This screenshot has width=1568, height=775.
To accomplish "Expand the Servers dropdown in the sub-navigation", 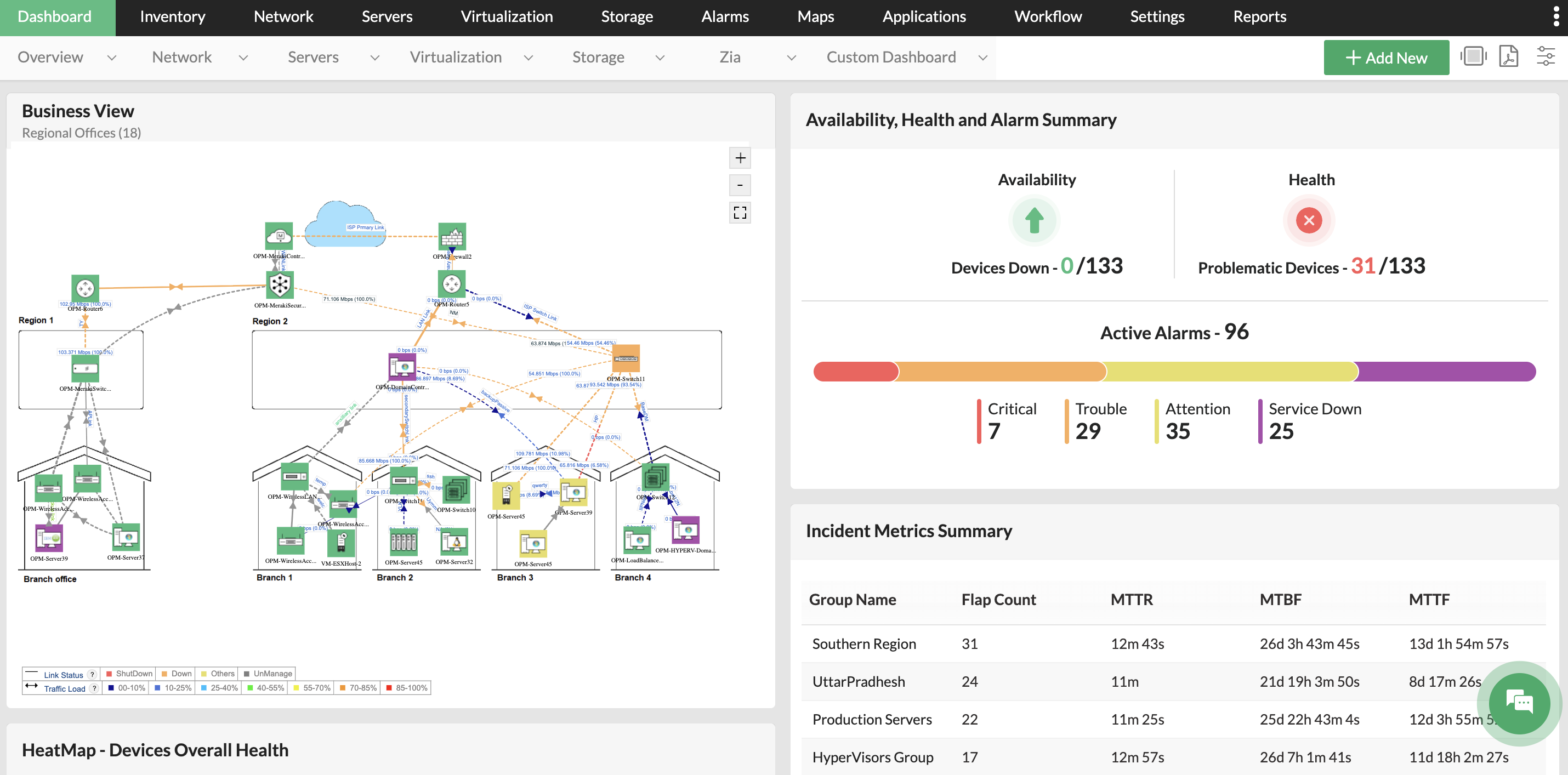I will tap(375, 58).
